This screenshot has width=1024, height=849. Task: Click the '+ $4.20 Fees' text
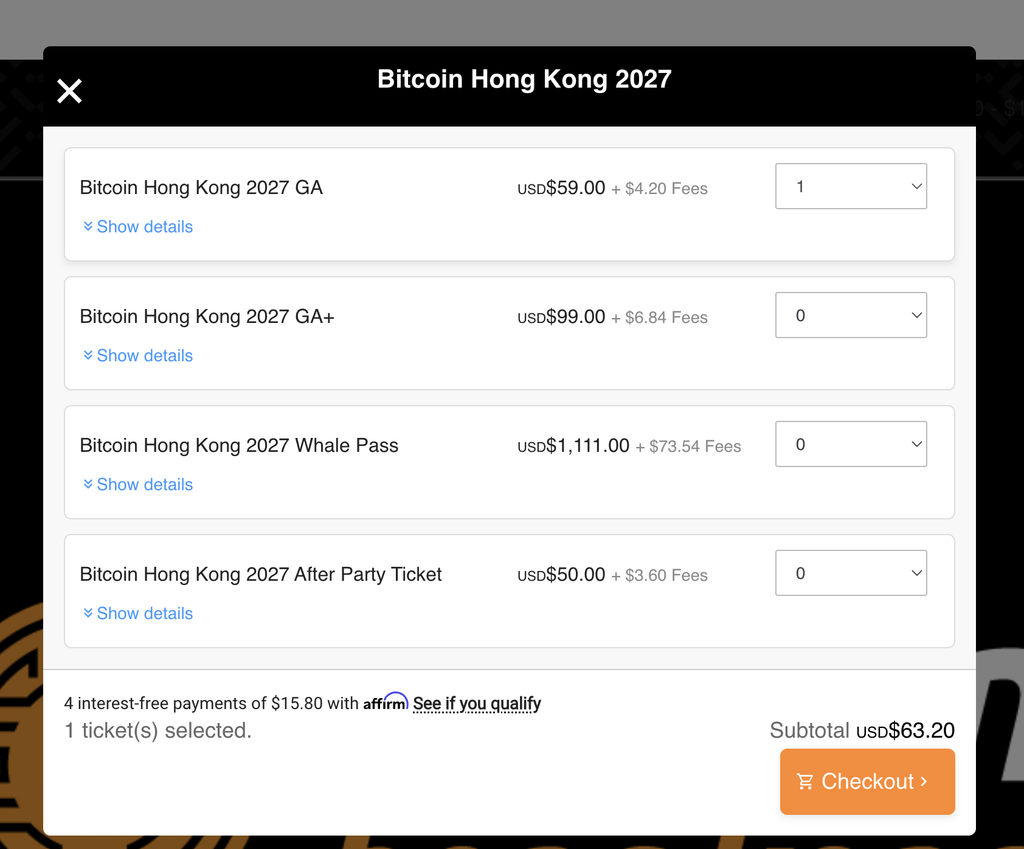(x=660, y=189)
